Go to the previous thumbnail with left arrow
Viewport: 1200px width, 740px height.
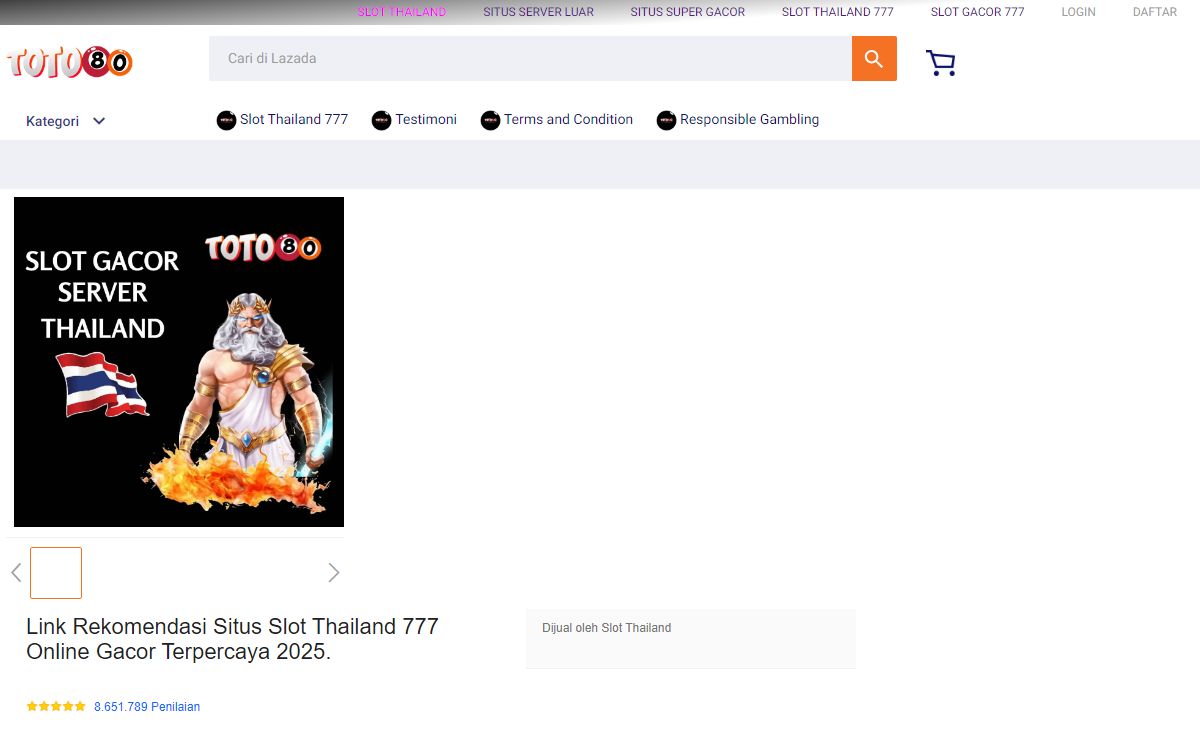[x=16, y=573]
